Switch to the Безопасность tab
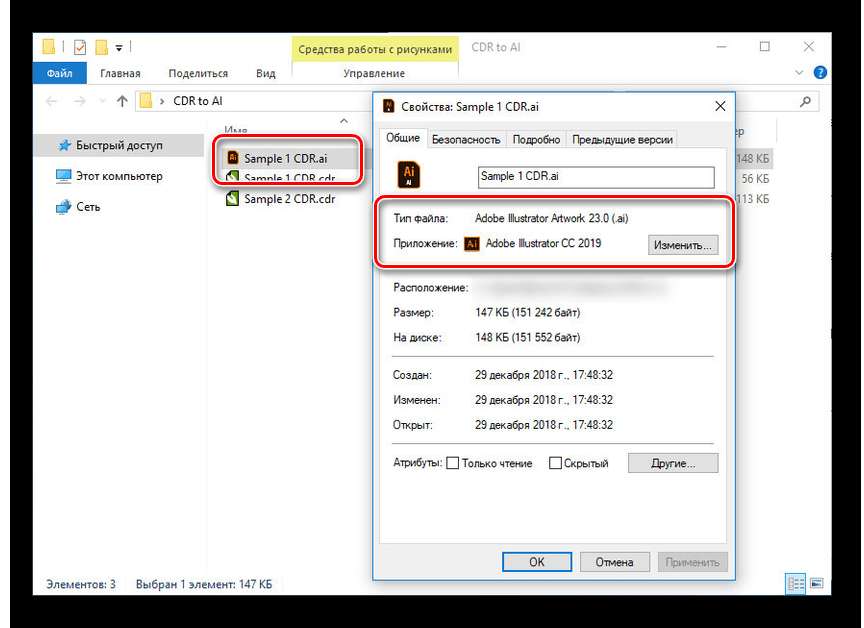This screenshot has width=864, height=628. point(467,139)
